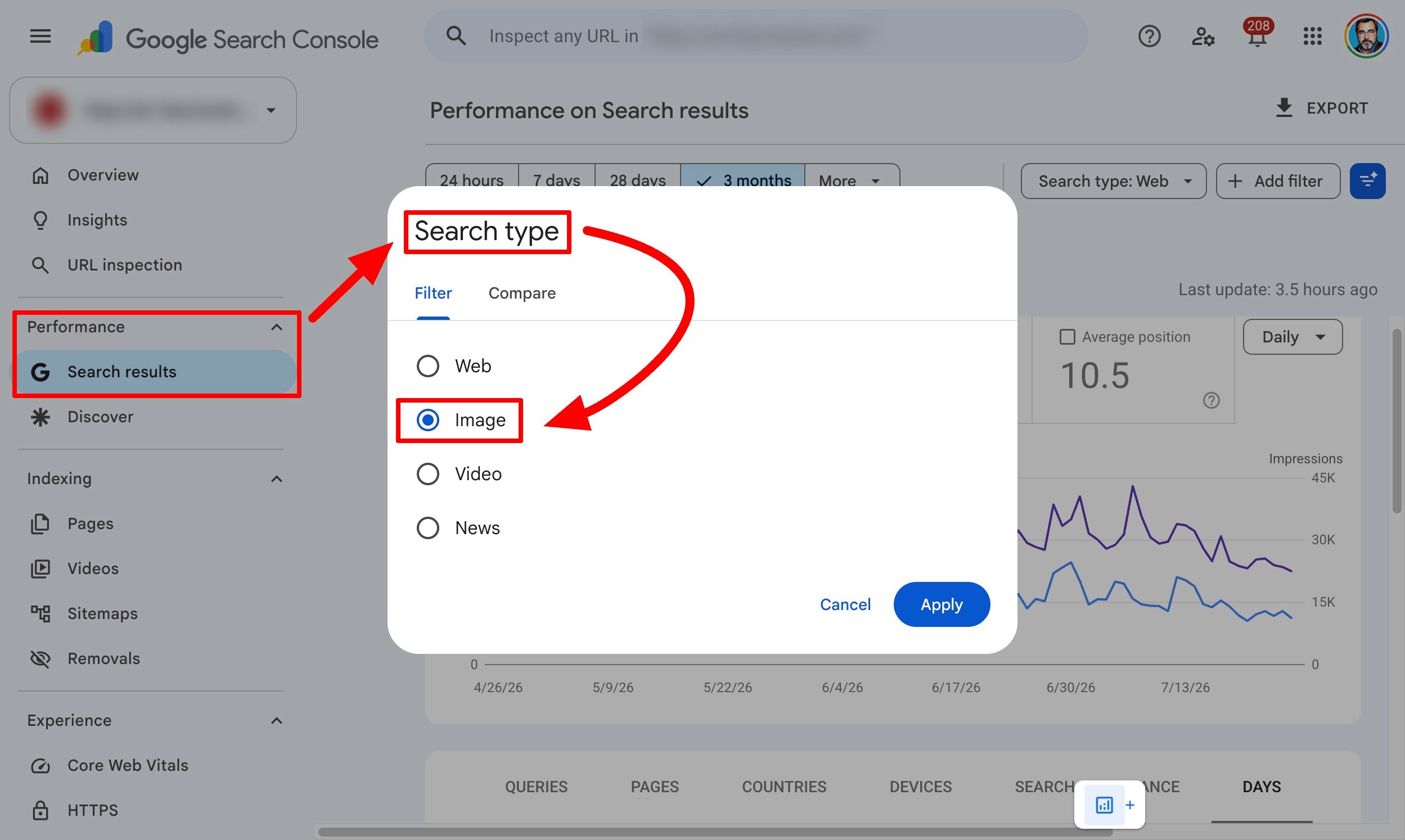Click the plus icon in Add filter

pyautogui.click(x=1235, y=181)
